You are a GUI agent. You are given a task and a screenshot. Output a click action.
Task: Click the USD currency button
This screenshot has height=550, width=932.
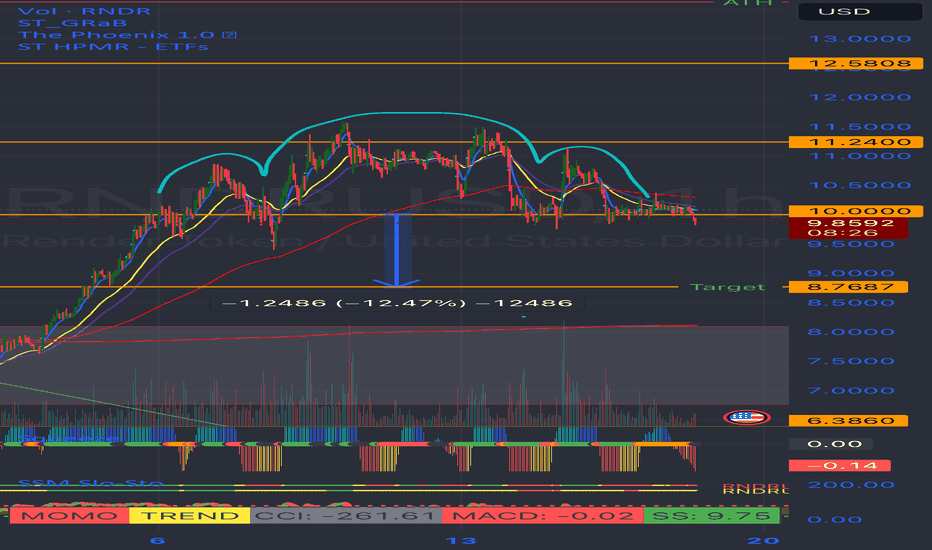pos(860,11)
